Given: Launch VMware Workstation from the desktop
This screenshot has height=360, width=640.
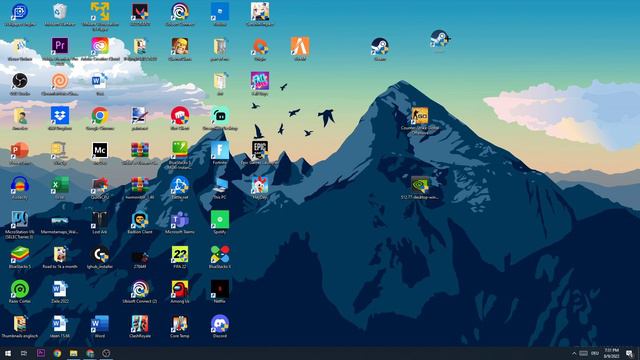Looking at the screenshot, I should (x=100, y=12).
